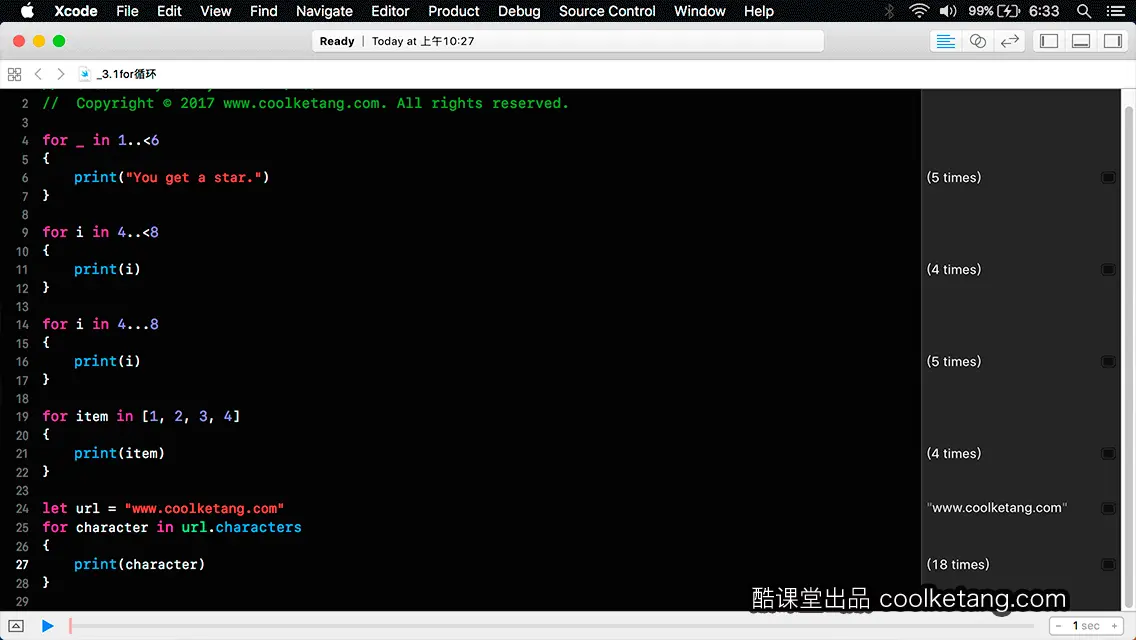
Task: Show result for line 16 print(i)
Action: [x=1108, y=362]
